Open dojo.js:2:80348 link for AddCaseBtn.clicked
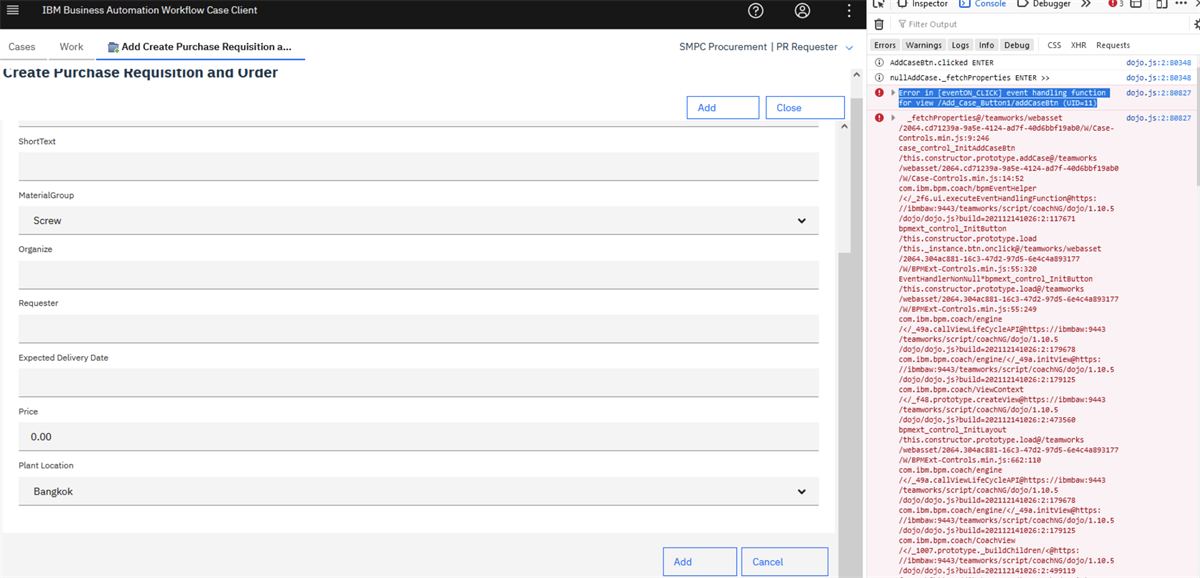Screen dimensions: 1200x578 tap(1158, 62)
